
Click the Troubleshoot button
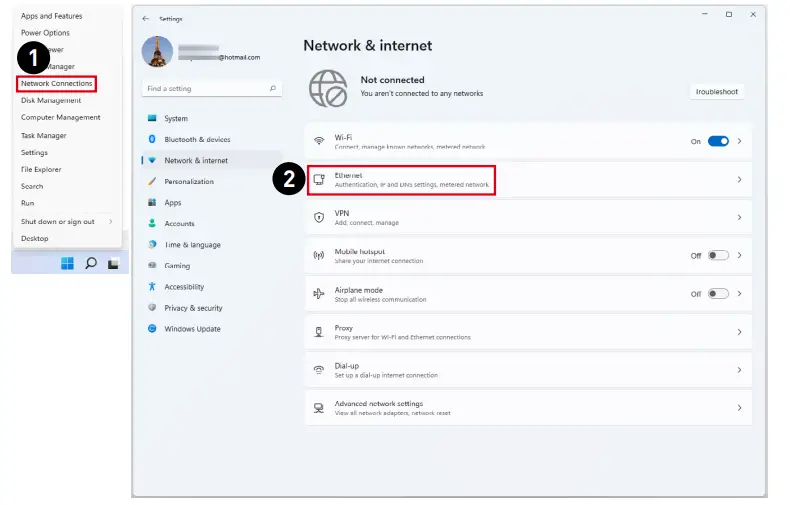click(716, 92)
